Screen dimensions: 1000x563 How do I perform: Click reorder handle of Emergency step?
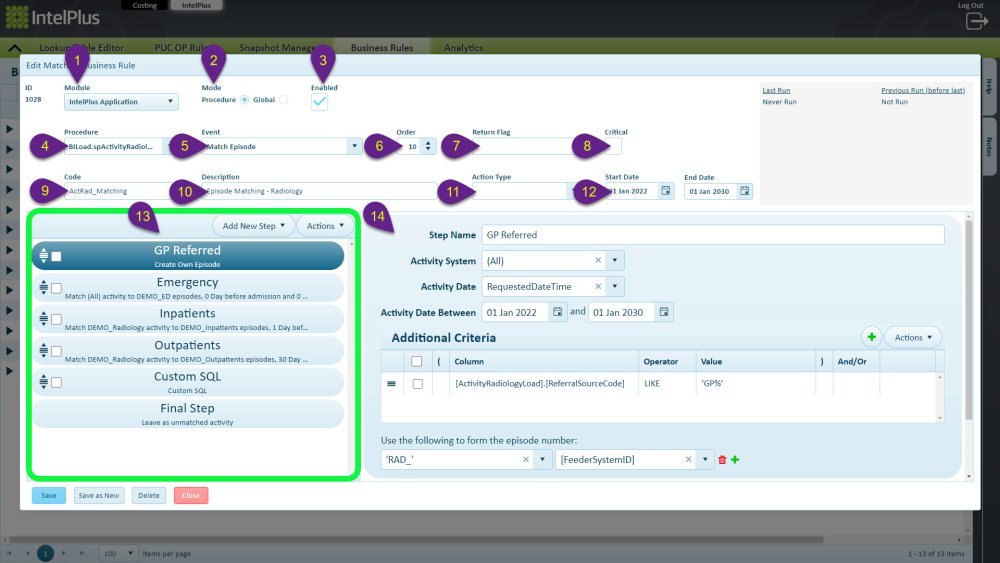click(x=43, y=288)
